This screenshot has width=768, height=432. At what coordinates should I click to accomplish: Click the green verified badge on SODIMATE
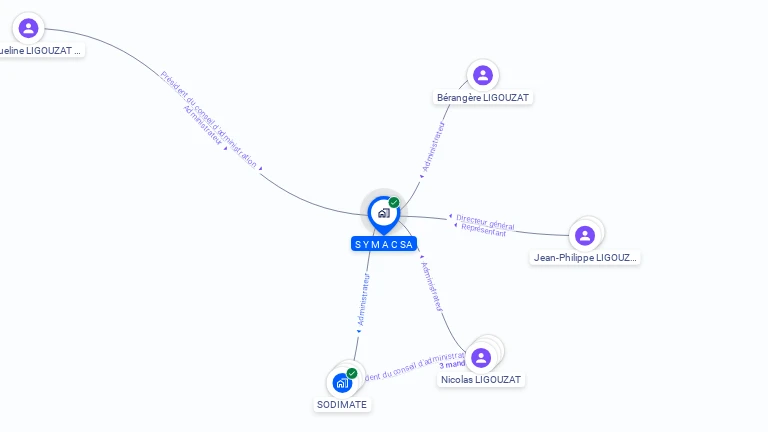tap(352, 373)
